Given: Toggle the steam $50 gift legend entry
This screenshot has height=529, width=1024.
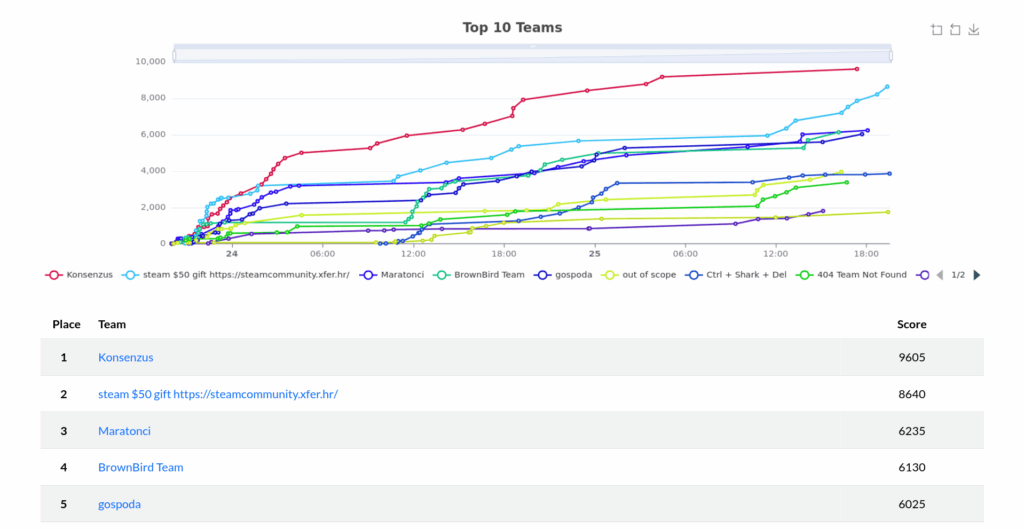Looking at the screenshot, I should pos(236,275).
